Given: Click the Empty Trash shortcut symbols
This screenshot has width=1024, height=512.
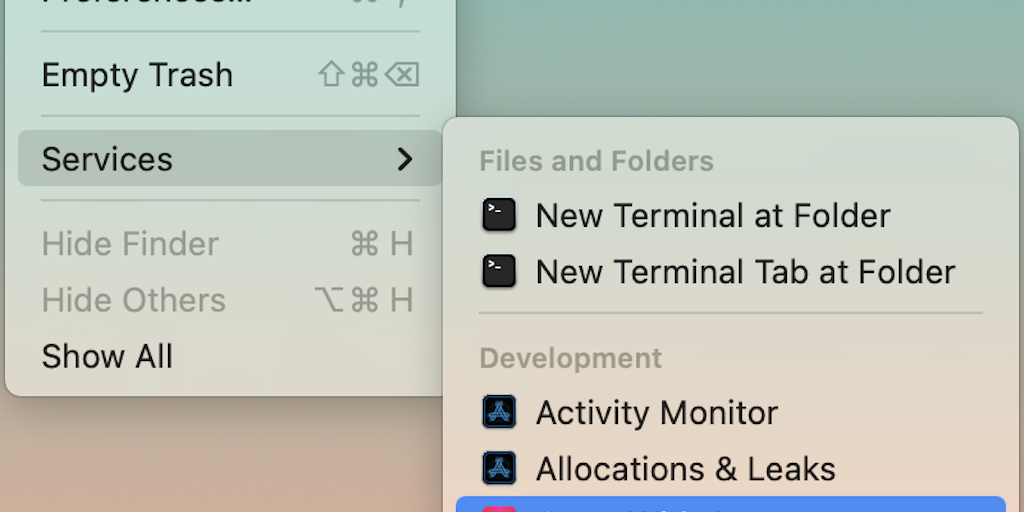Looking at the screenshot, I should click(368, 75).
